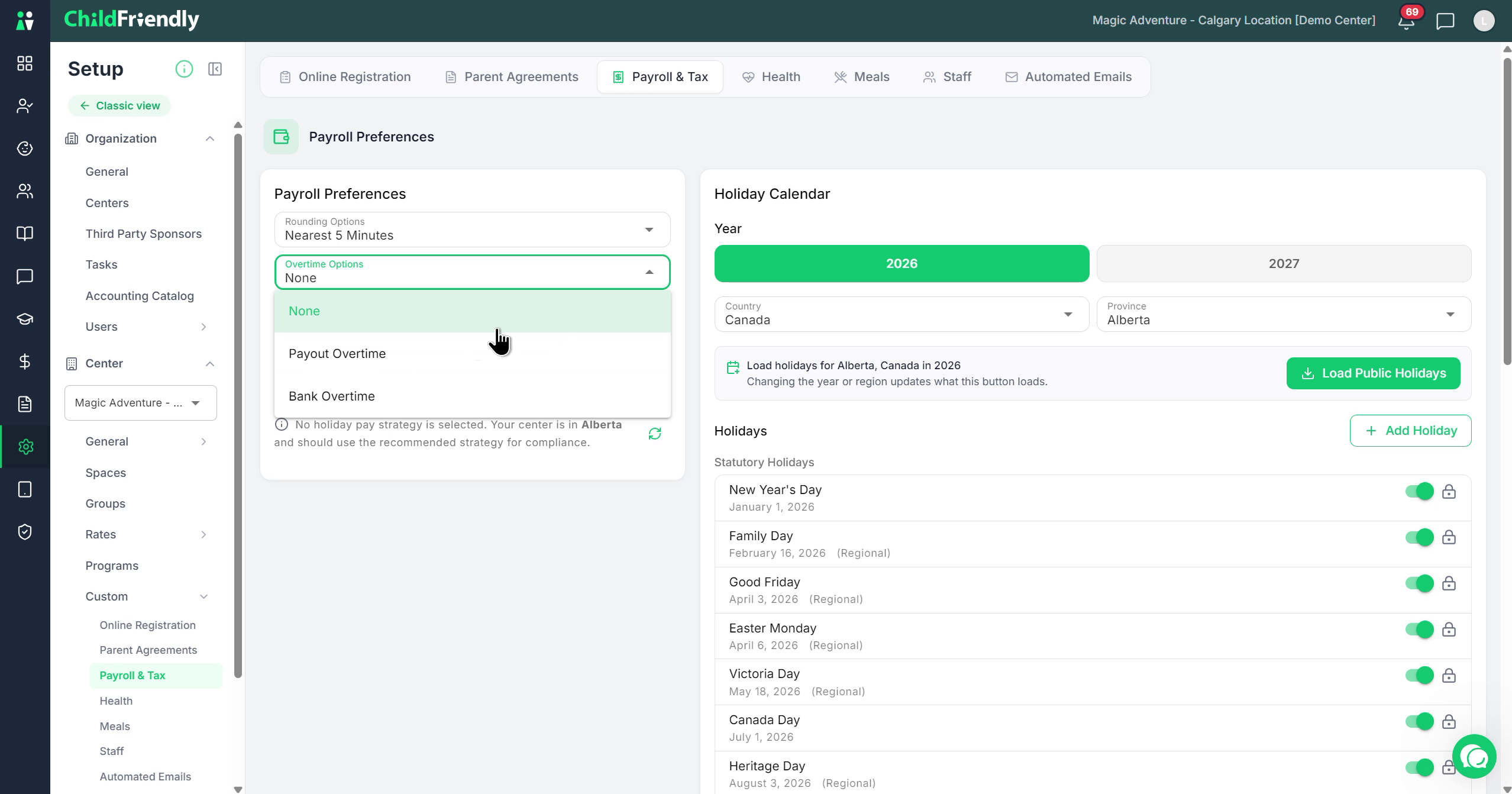Open the dashboard grid icon in sidebar

click(25, 63)
